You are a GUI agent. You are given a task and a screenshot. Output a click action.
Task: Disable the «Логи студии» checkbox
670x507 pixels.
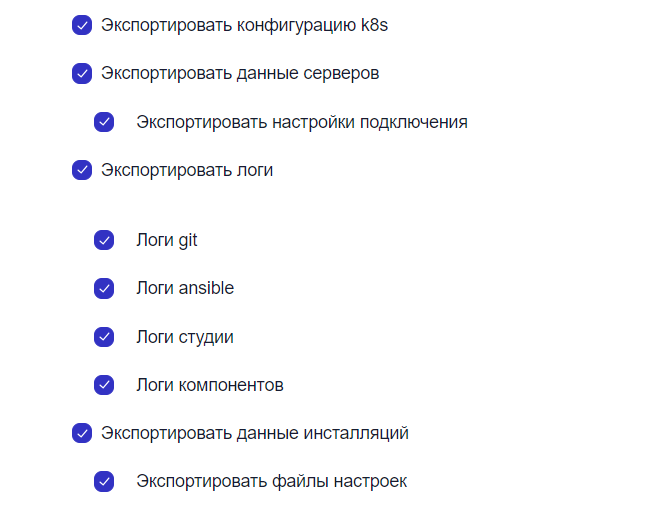tap(104, 337)
